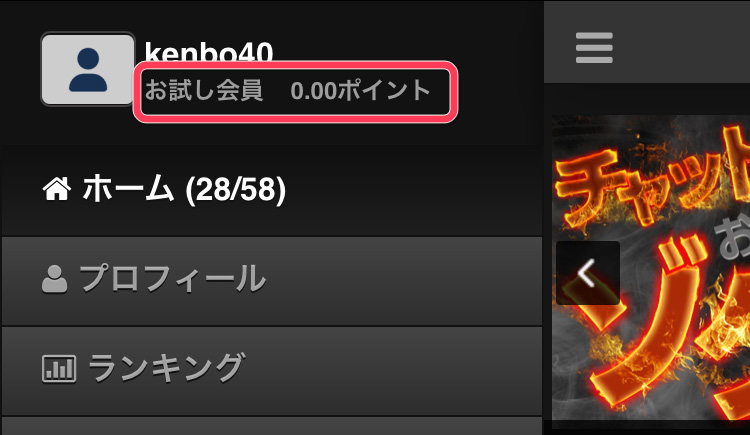Click the user avatar placeholder icon
The image size is (750, 435).
(88, 69)
